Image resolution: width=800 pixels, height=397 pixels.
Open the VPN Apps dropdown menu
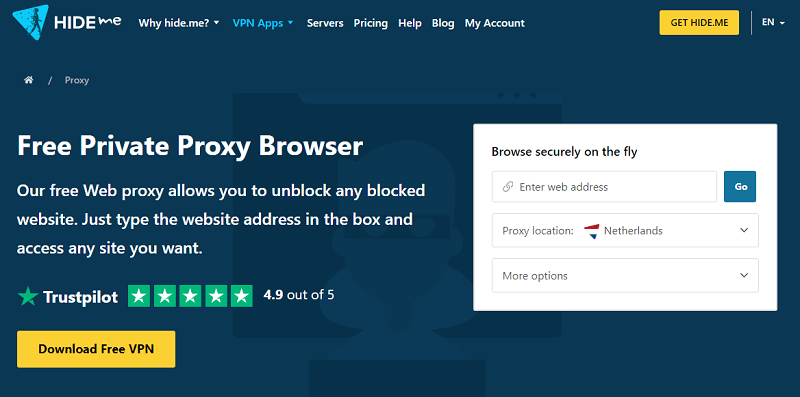(x=263, y=23)
